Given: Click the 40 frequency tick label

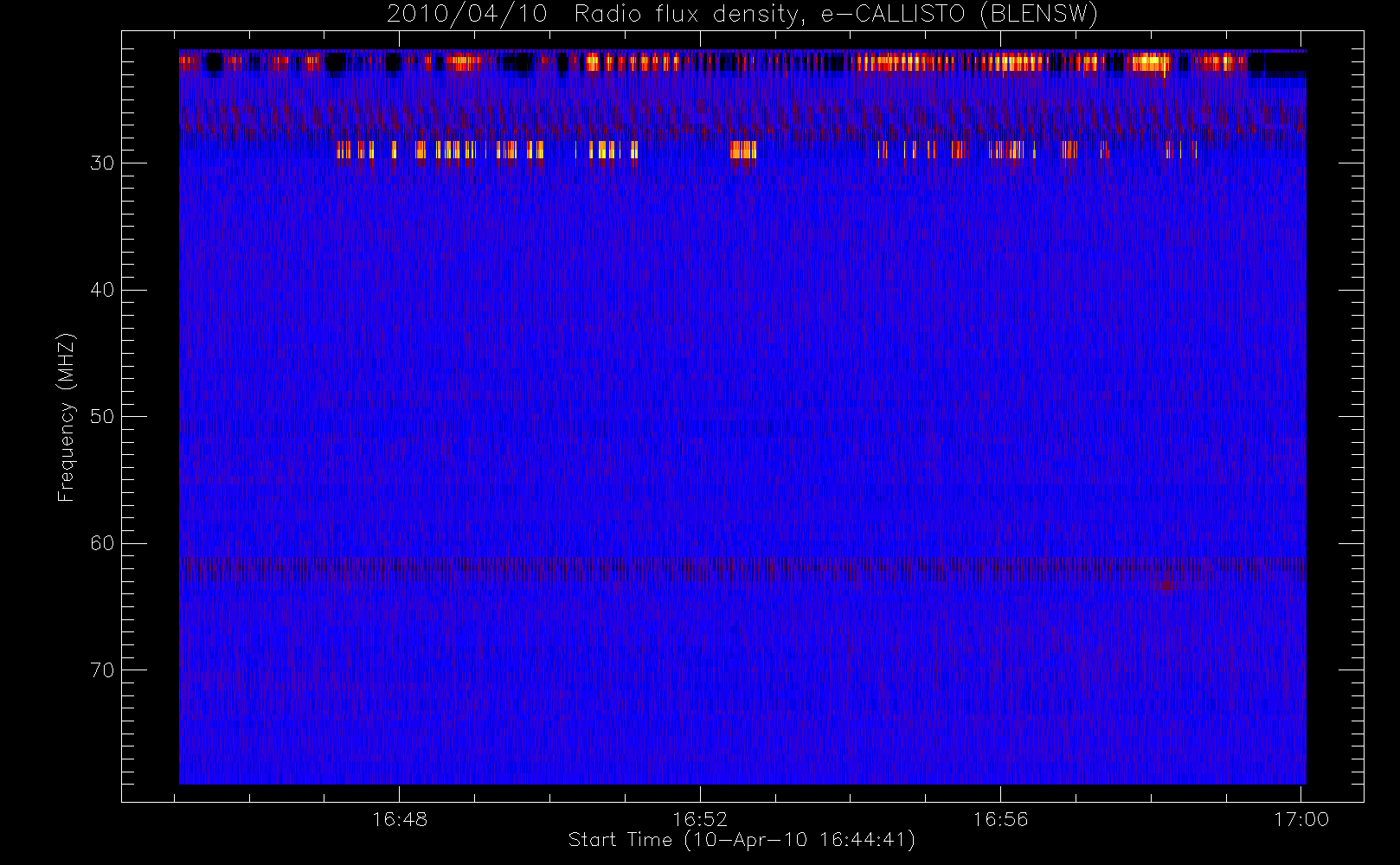Looking at the screenshot, I should [x=102, y=290].
